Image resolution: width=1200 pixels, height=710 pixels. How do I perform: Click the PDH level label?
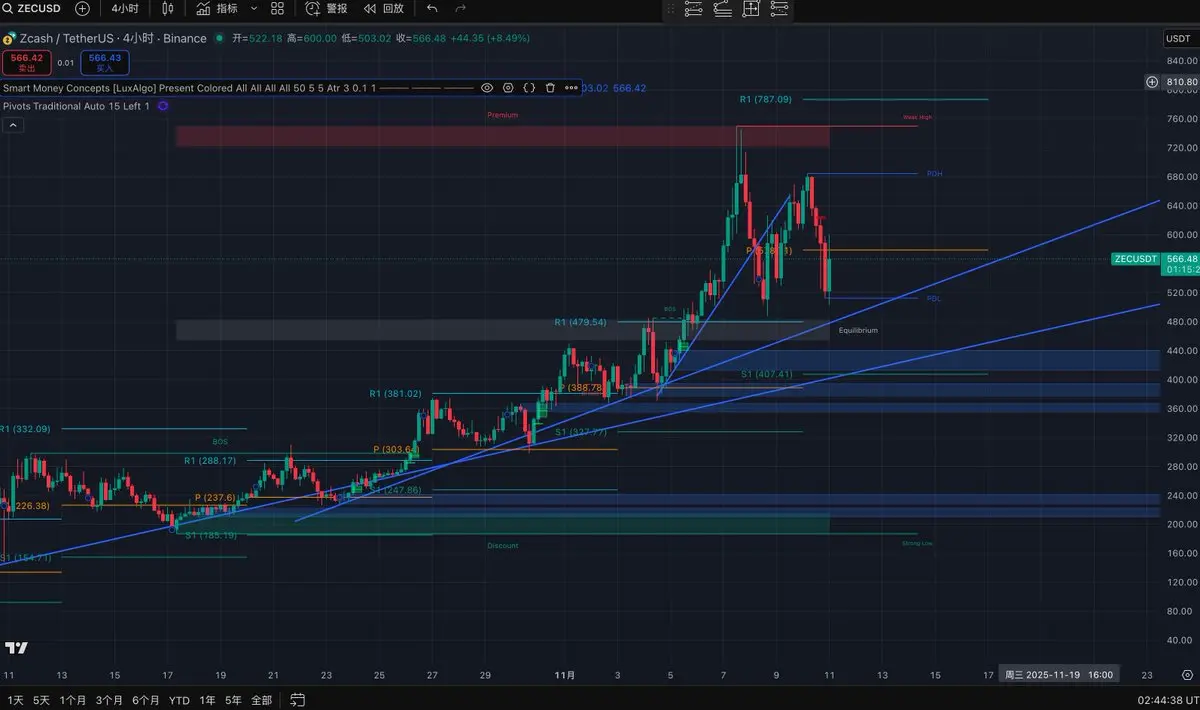tap(934, 174)
